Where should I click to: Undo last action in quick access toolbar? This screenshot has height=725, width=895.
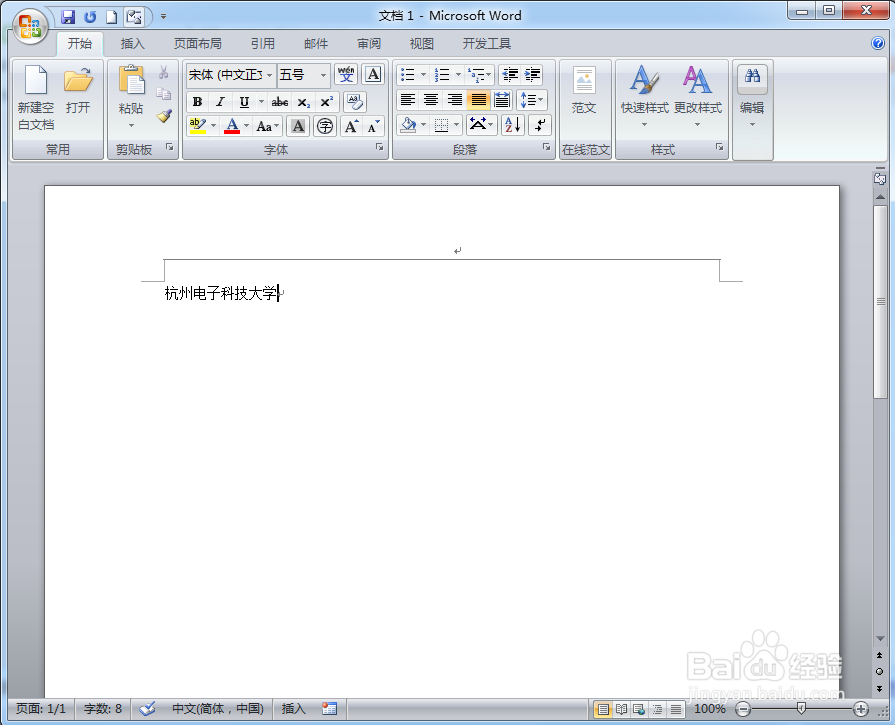coord(90,17)
